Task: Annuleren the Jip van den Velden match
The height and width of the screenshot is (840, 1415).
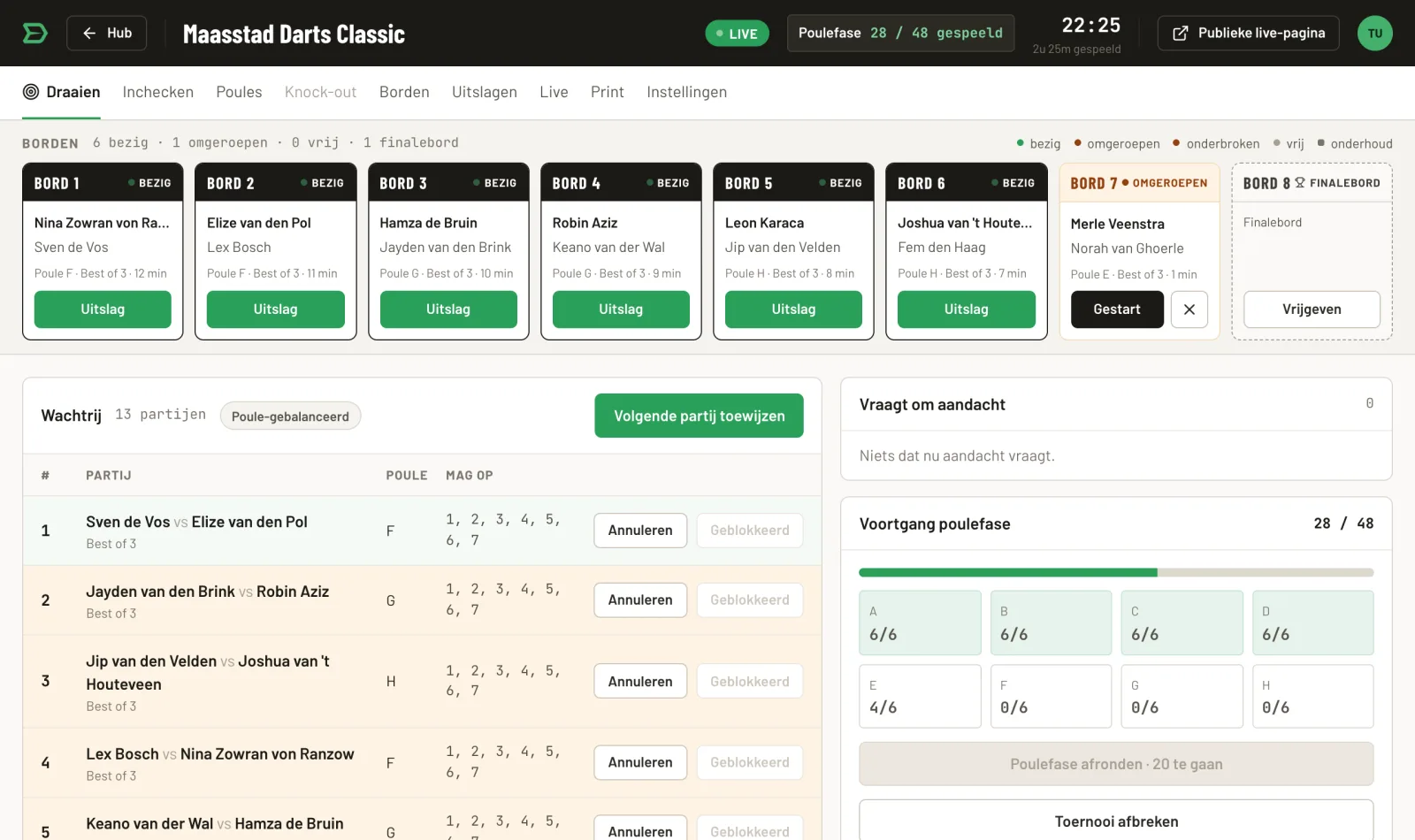Action: [x=640, y=682]
